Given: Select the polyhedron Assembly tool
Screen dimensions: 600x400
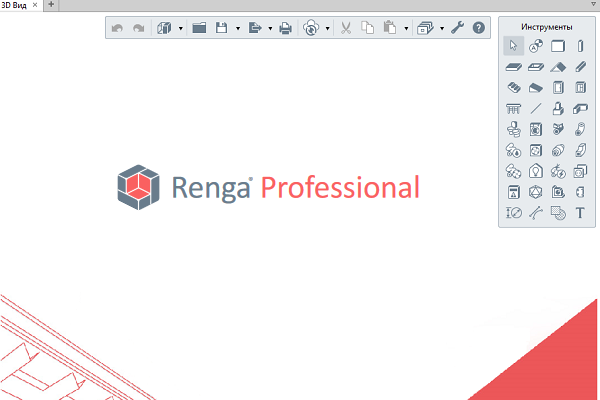Looking at the screenshot, I should pyautogui.click(x=536, y=192).
